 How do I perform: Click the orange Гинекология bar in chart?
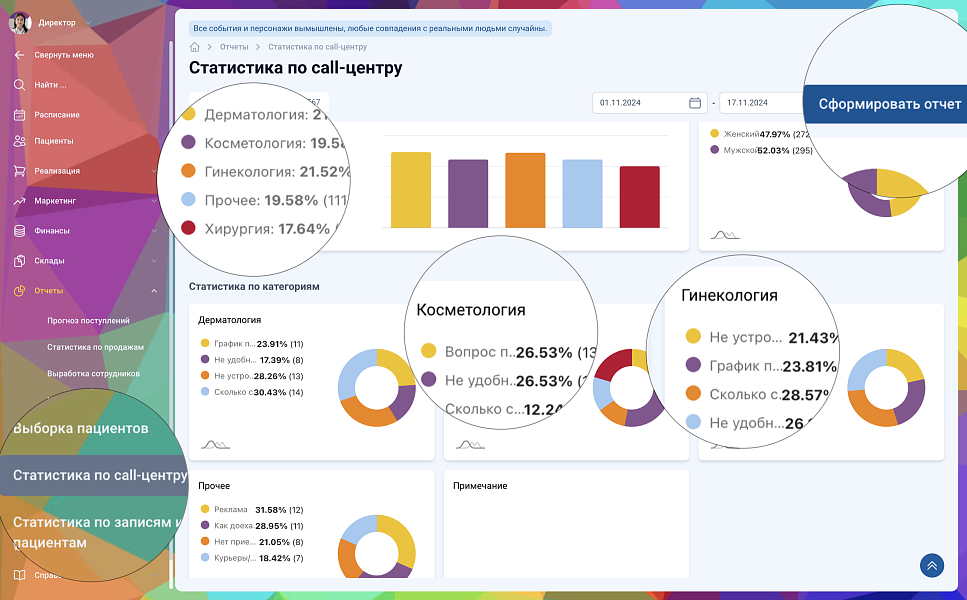point(525,191)
